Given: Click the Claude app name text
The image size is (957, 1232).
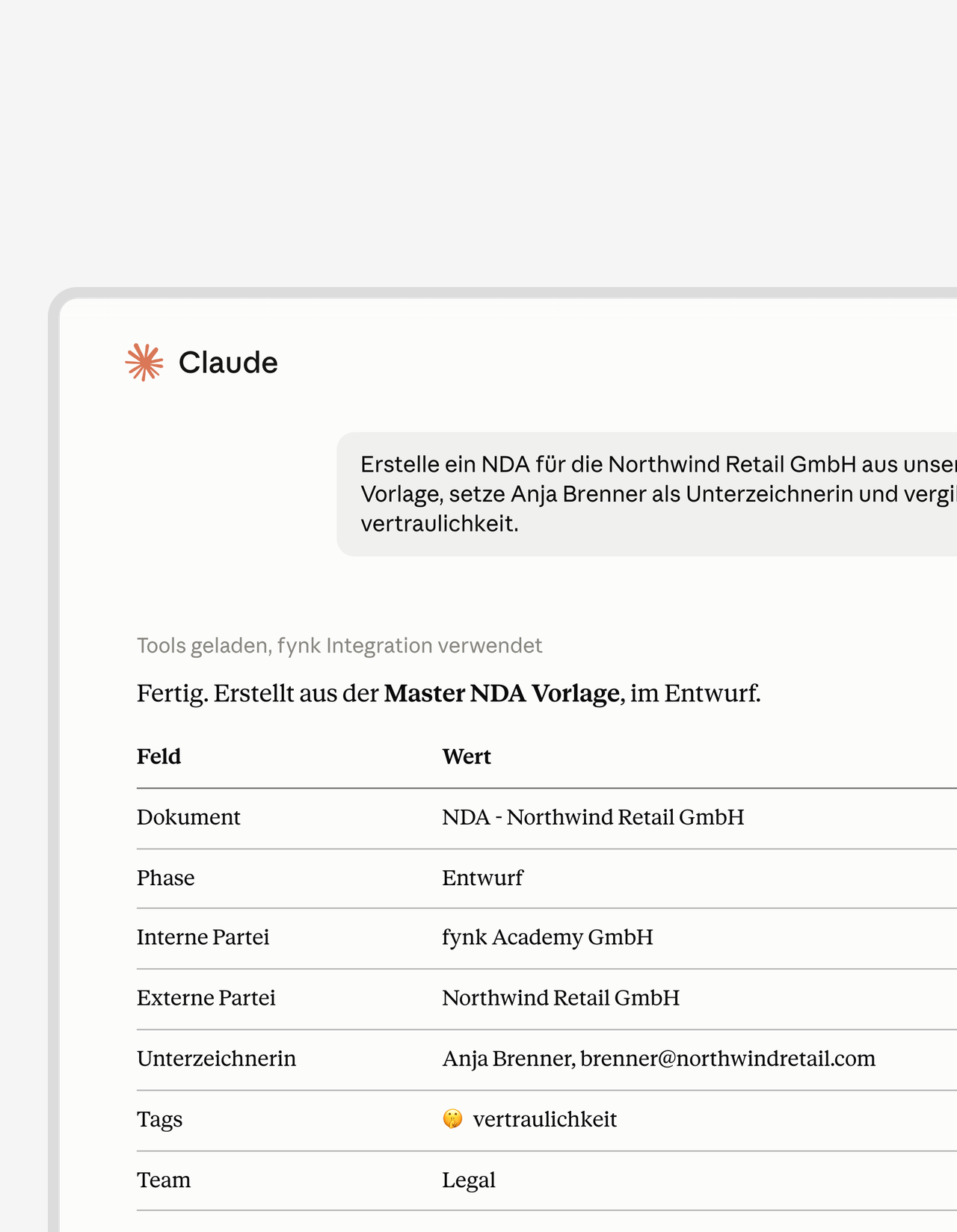Looking at the screenshot, I should (228, 363).
